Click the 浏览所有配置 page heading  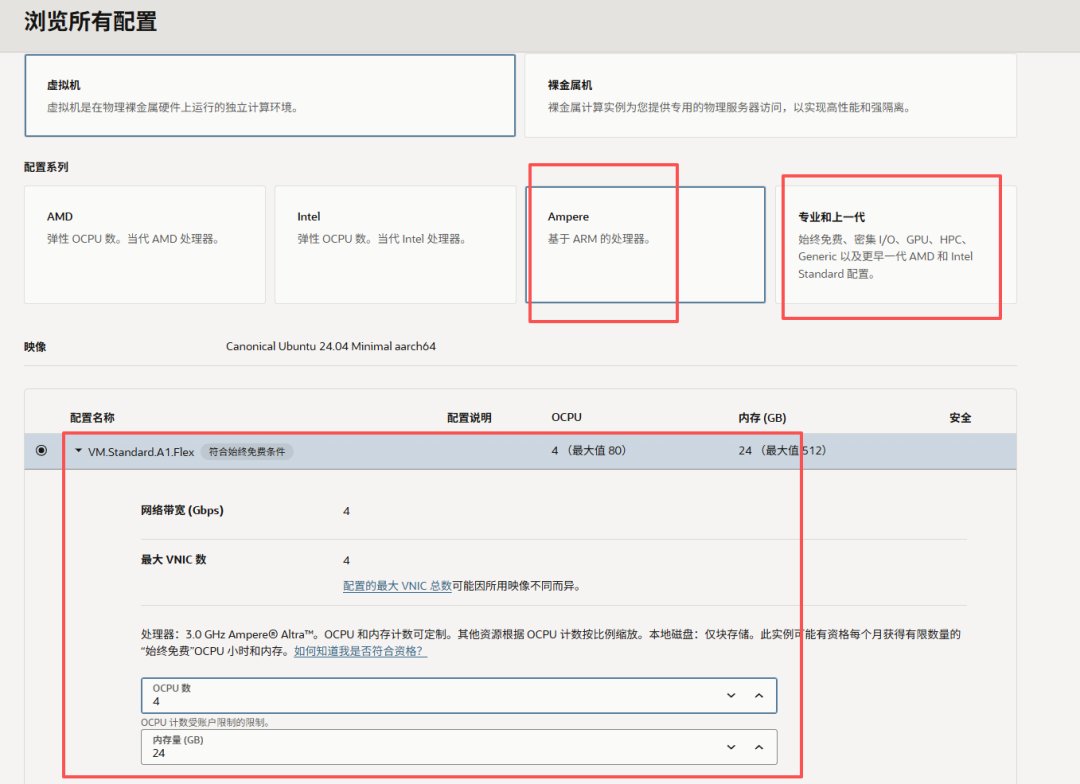click(x=90, y=21)
